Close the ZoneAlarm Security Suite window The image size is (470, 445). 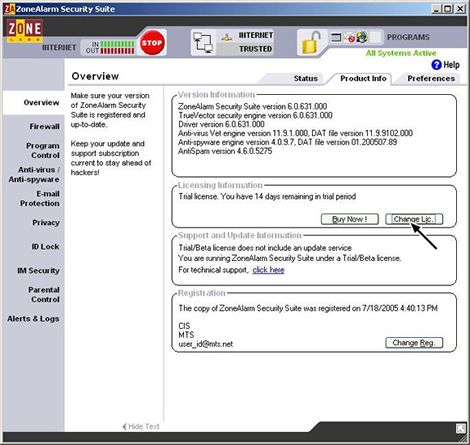coord(460,9)
